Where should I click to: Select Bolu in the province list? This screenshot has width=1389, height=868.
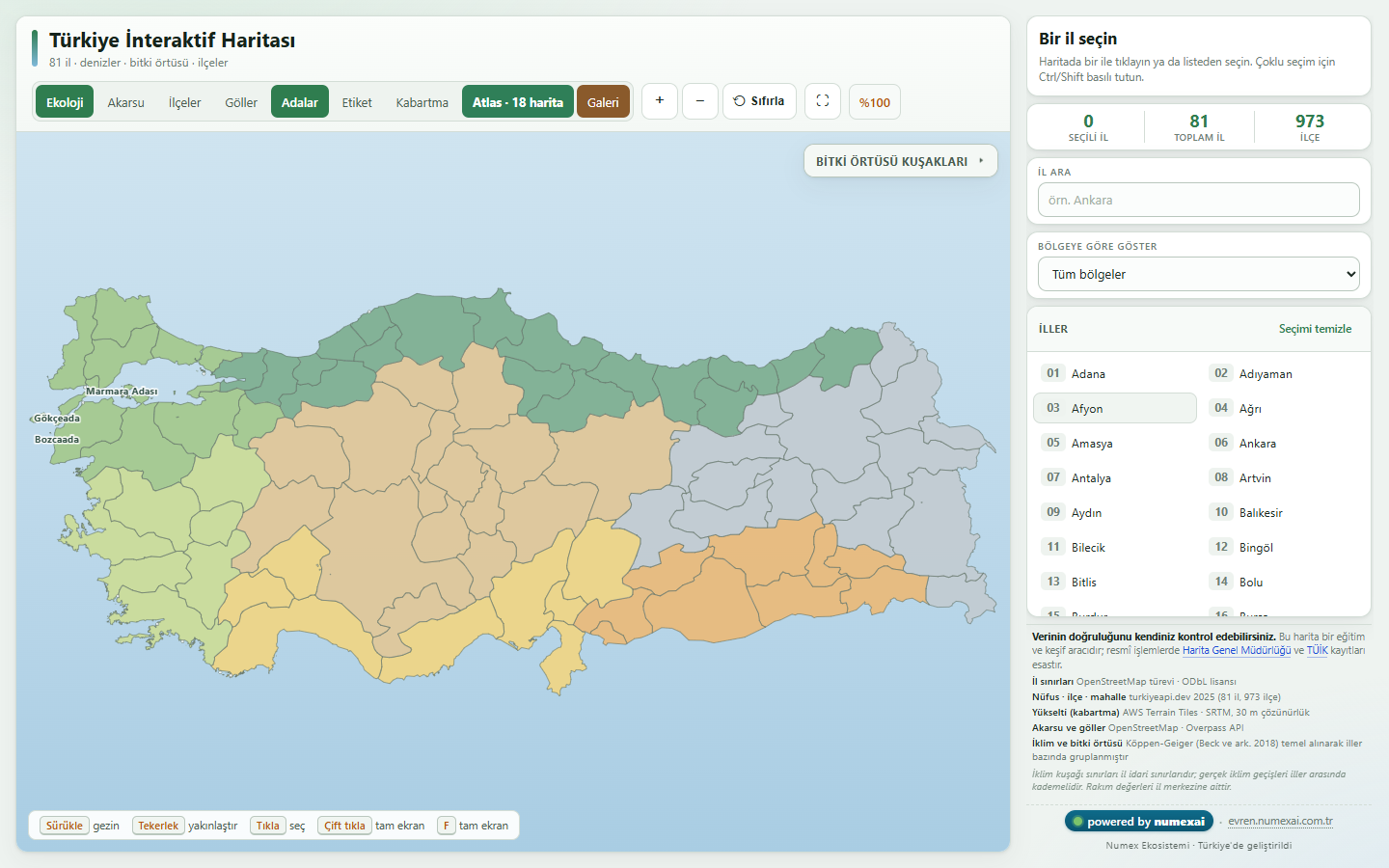1283,582
